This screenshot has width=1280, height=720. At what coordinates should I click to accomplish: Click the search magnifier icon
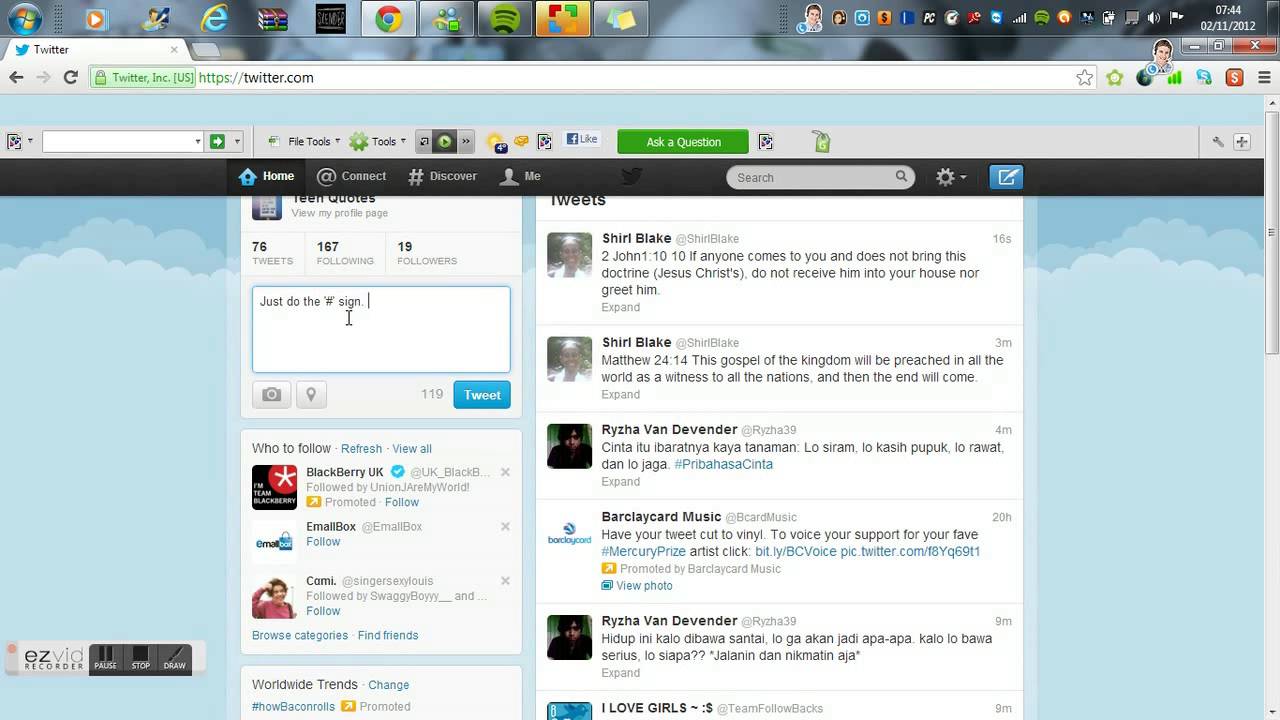tap(901, 177)
